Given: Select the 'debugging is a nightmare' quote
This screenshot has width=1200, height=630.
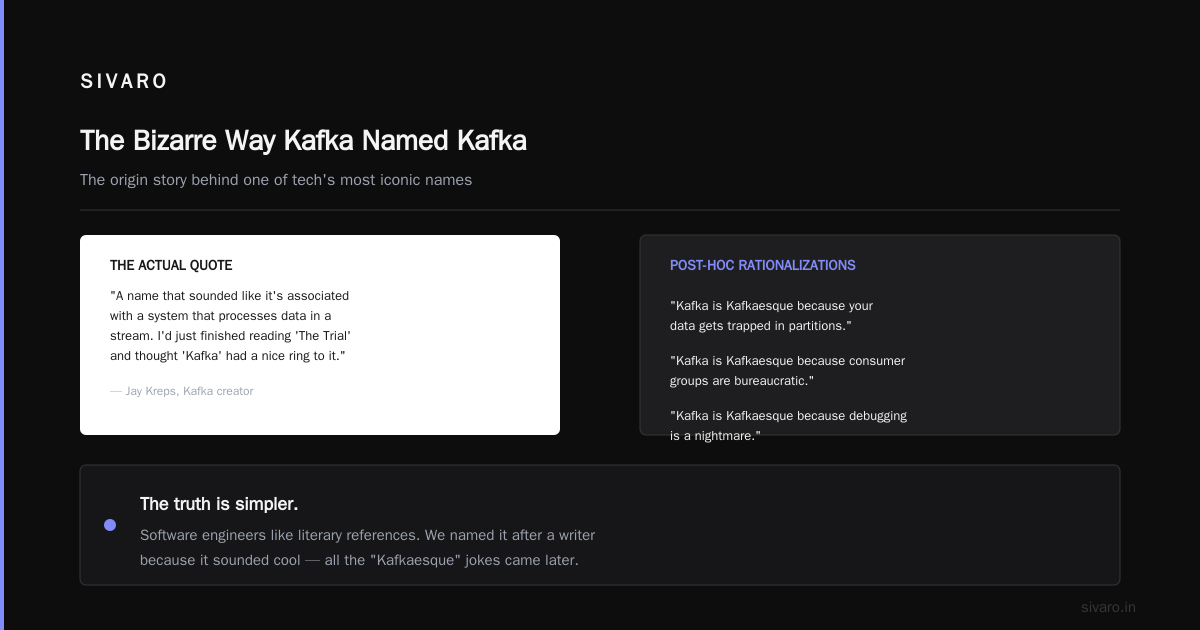Looking at the screenshot, I should pyautogui.click(x=789, y=426).
